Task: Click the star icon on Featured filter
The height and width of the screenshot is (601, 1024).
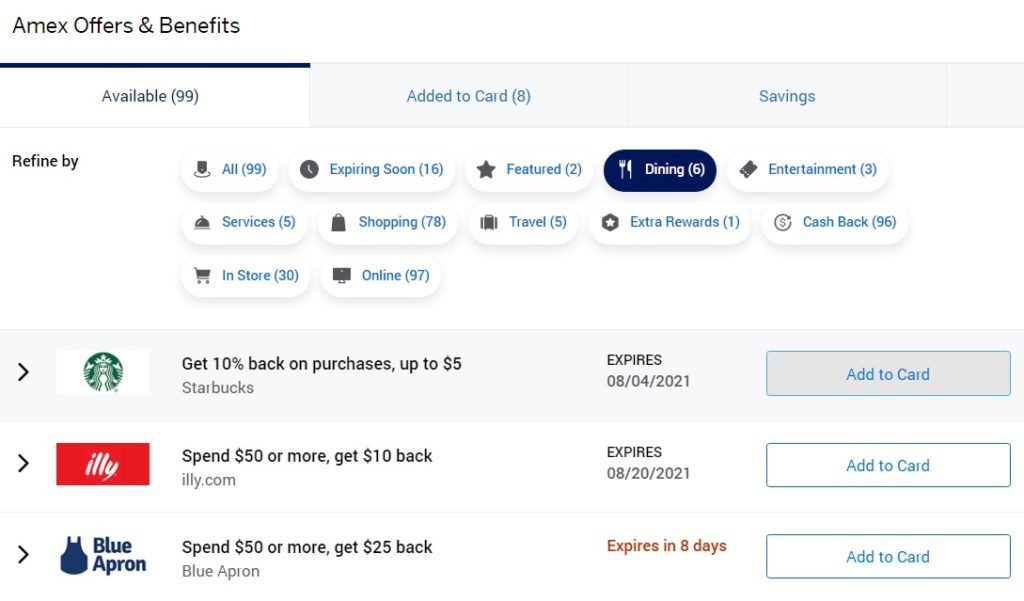Action: pos(486,170)
